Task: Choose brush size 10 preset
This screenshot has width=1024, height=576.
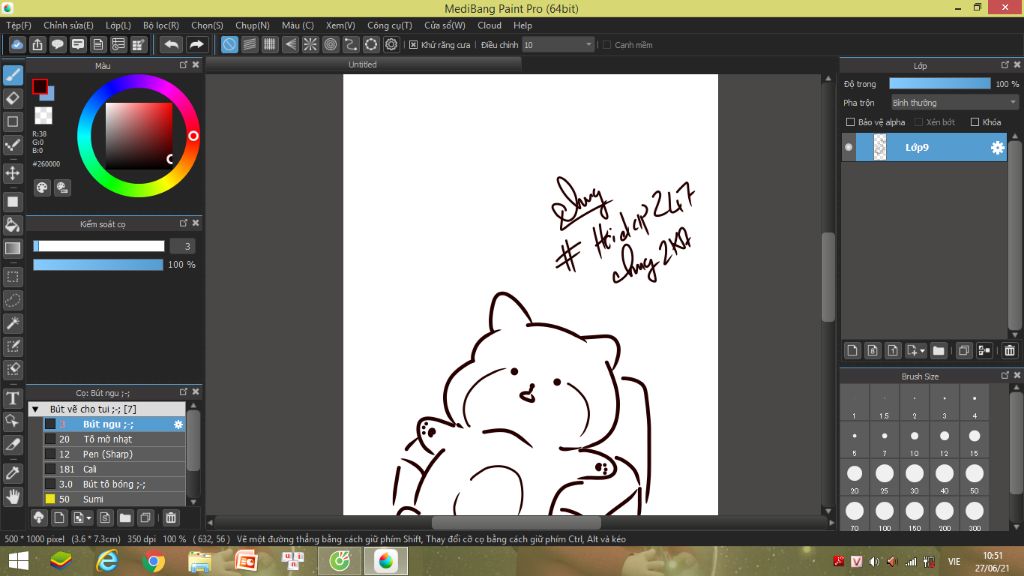Action: tap(914, 440)
